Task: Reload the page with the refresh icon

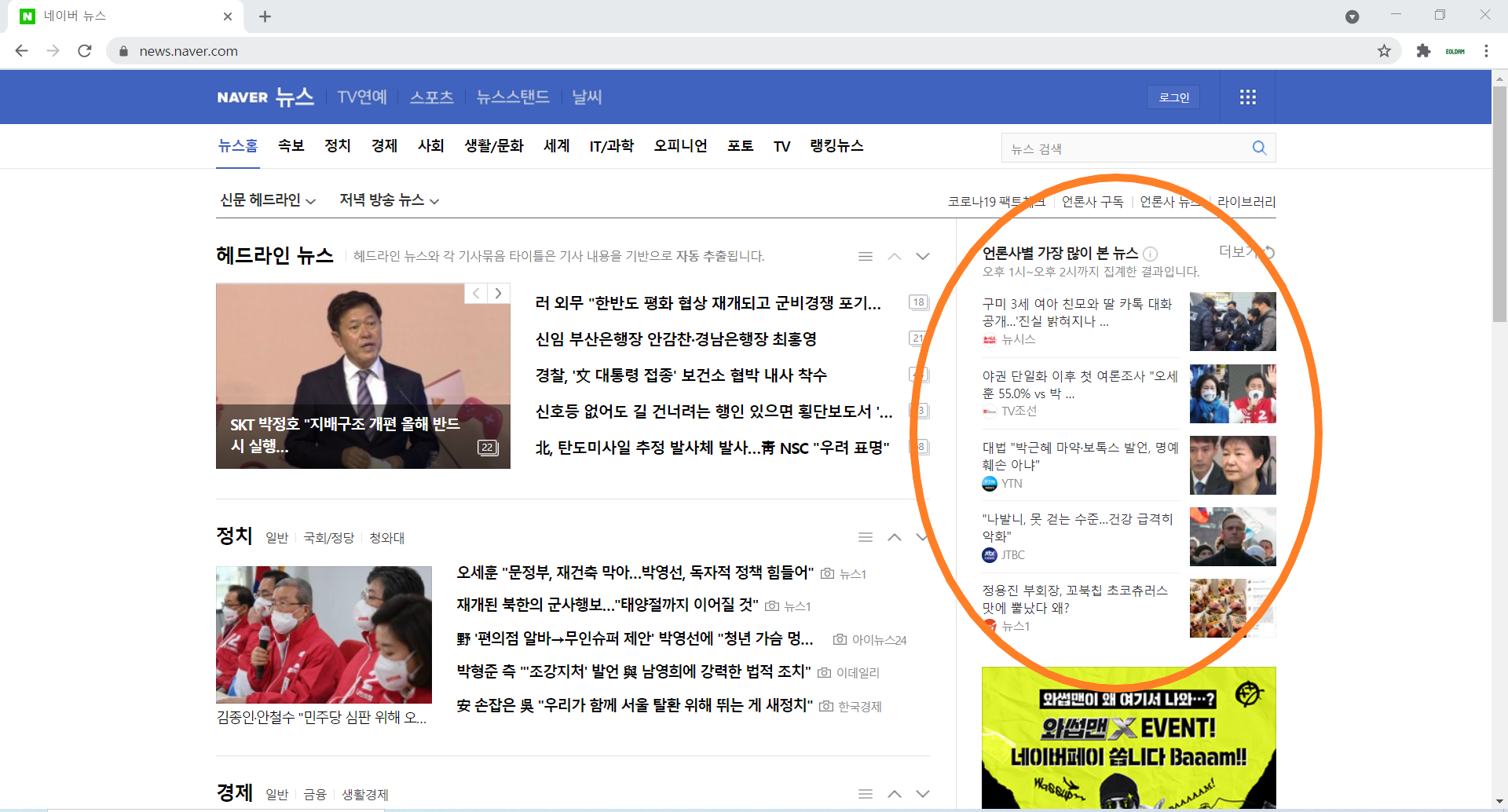Action: point(85,51)
